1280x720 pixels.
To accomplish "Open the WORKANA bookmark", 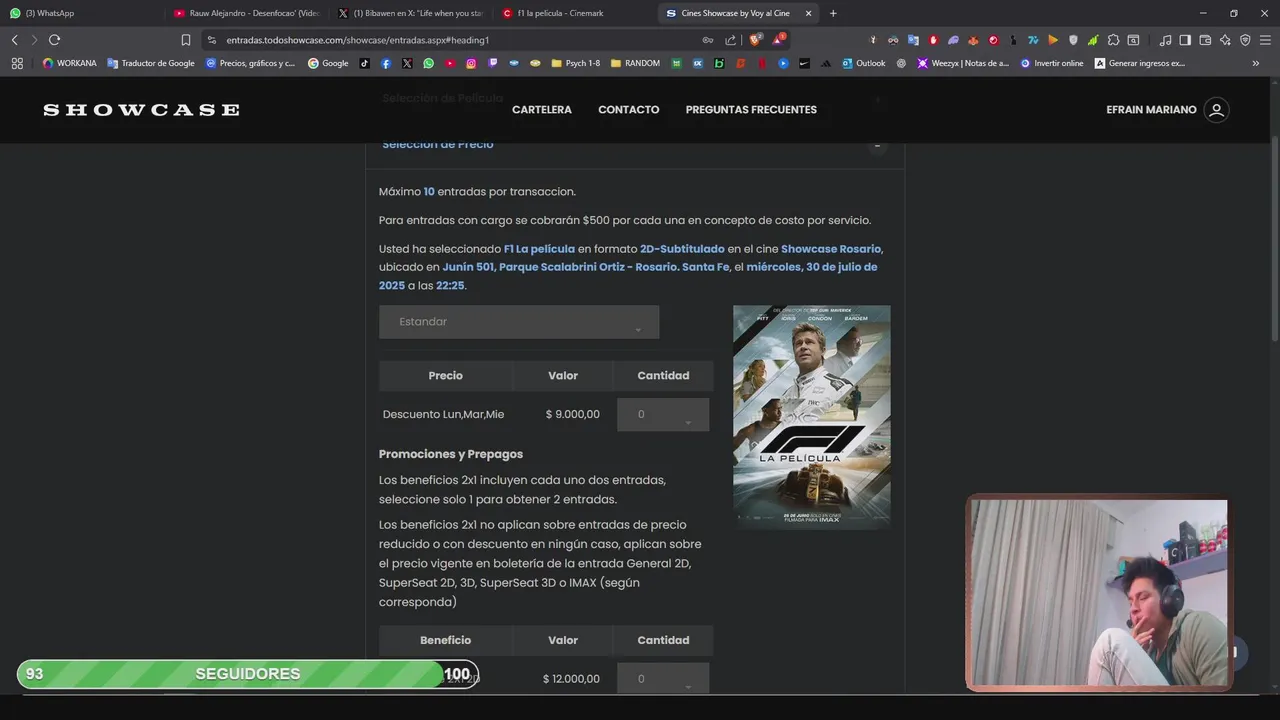I will point(70,63).
